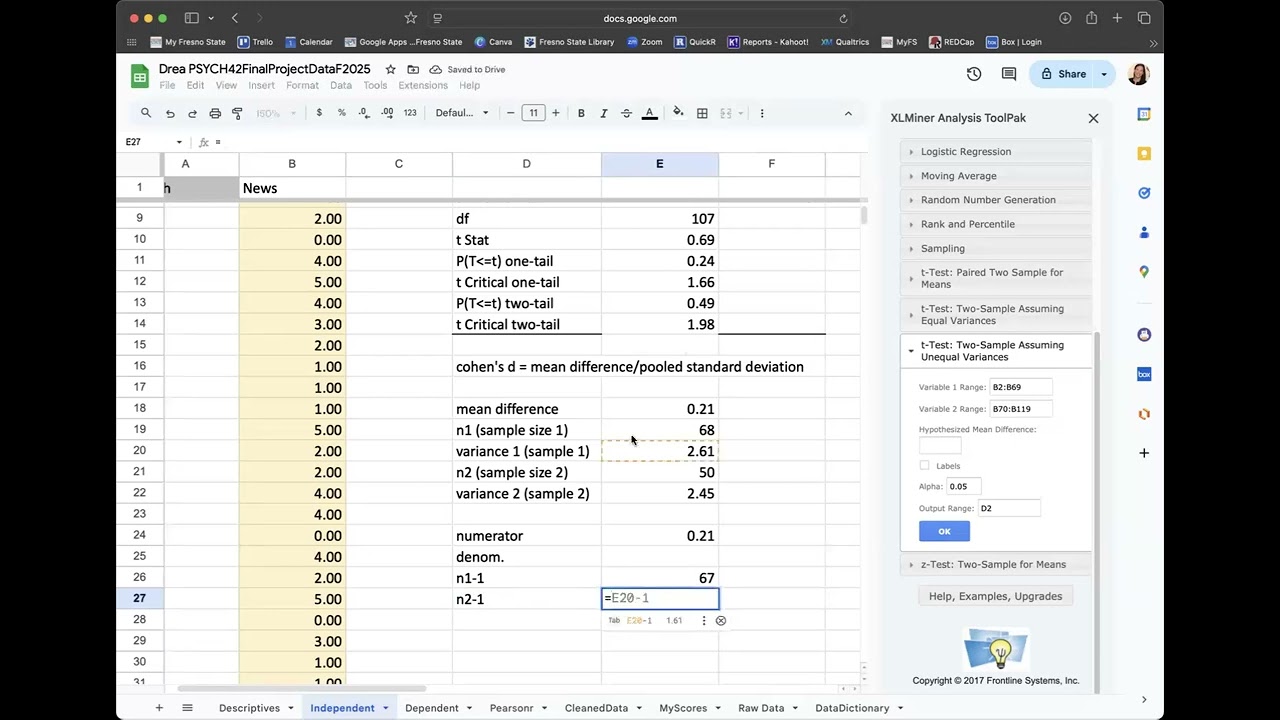Viewport: 1280px width, 720px height.
Task: Enable the Labels checkbox
Action: (x=924, y=465)
